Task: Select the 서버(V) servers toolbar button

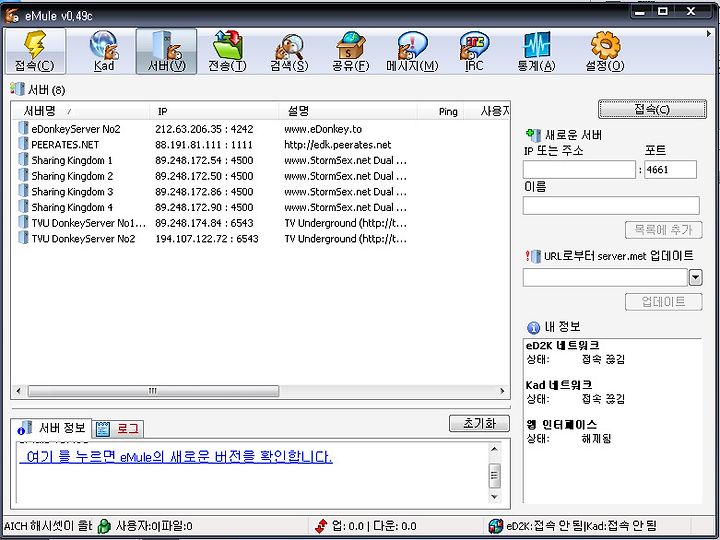Action: coord(166,51)
